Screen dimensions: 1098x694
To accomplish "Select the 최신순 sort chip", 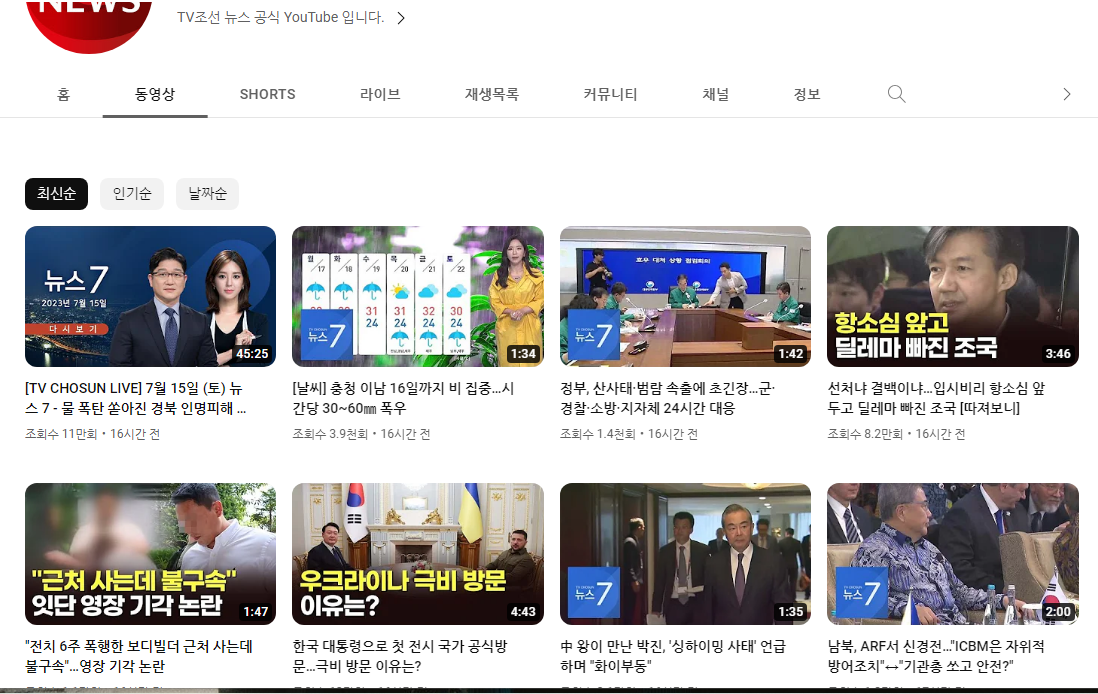I will click(x=56, y=194).
